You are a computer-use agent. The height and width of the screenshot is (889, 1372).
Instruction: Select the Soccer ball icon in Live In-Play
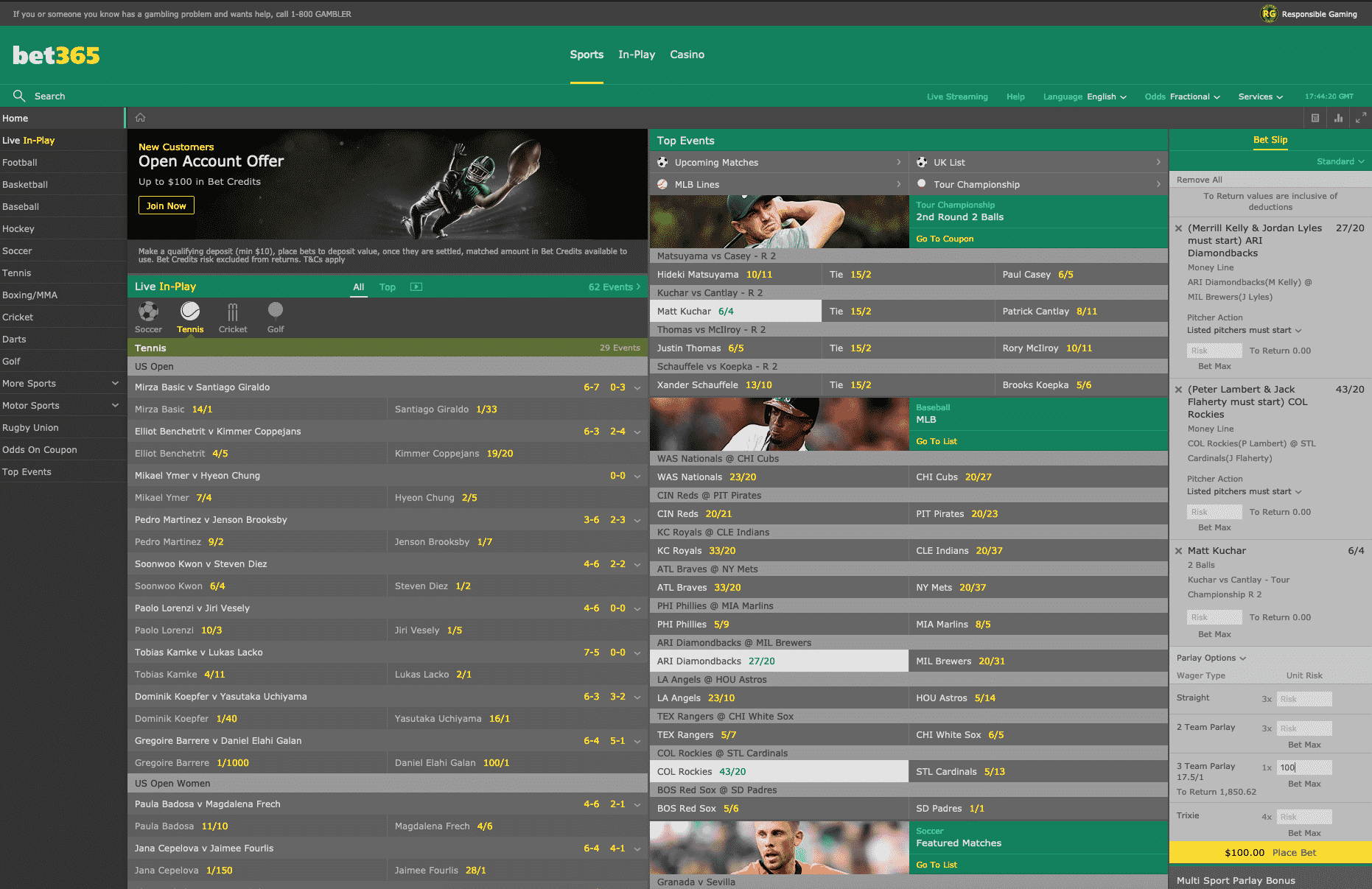click(x=148, y=311)
